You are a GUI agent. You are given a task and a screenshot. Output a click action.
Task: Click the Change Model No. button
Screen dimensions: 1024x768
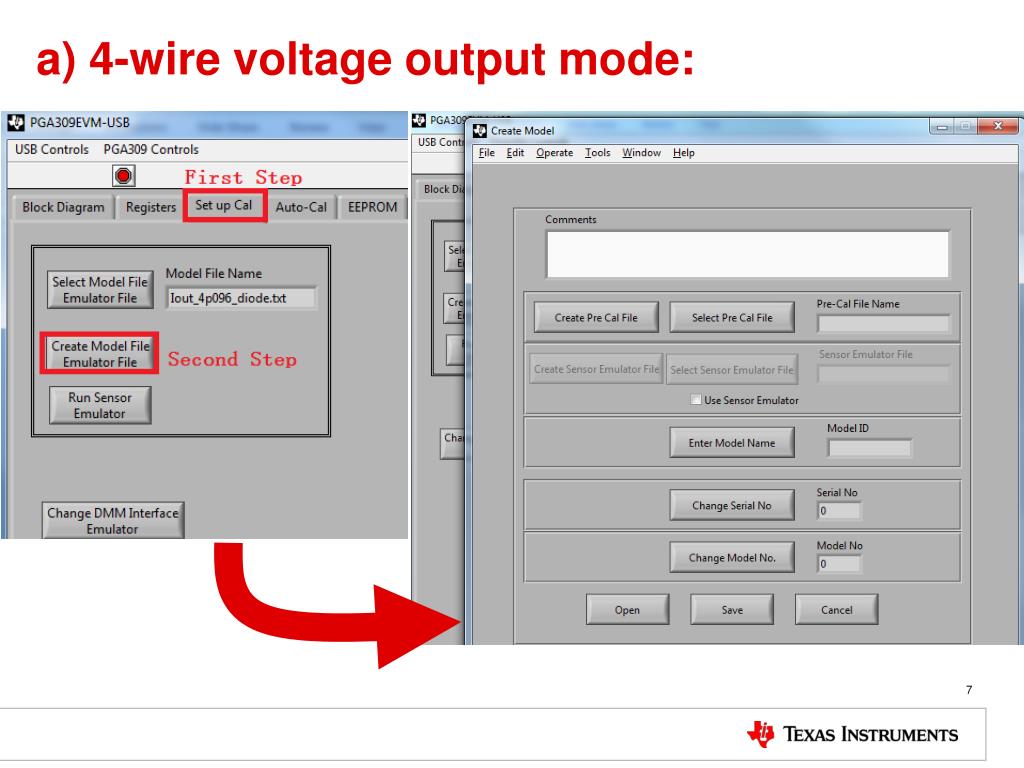pos(732,558)
